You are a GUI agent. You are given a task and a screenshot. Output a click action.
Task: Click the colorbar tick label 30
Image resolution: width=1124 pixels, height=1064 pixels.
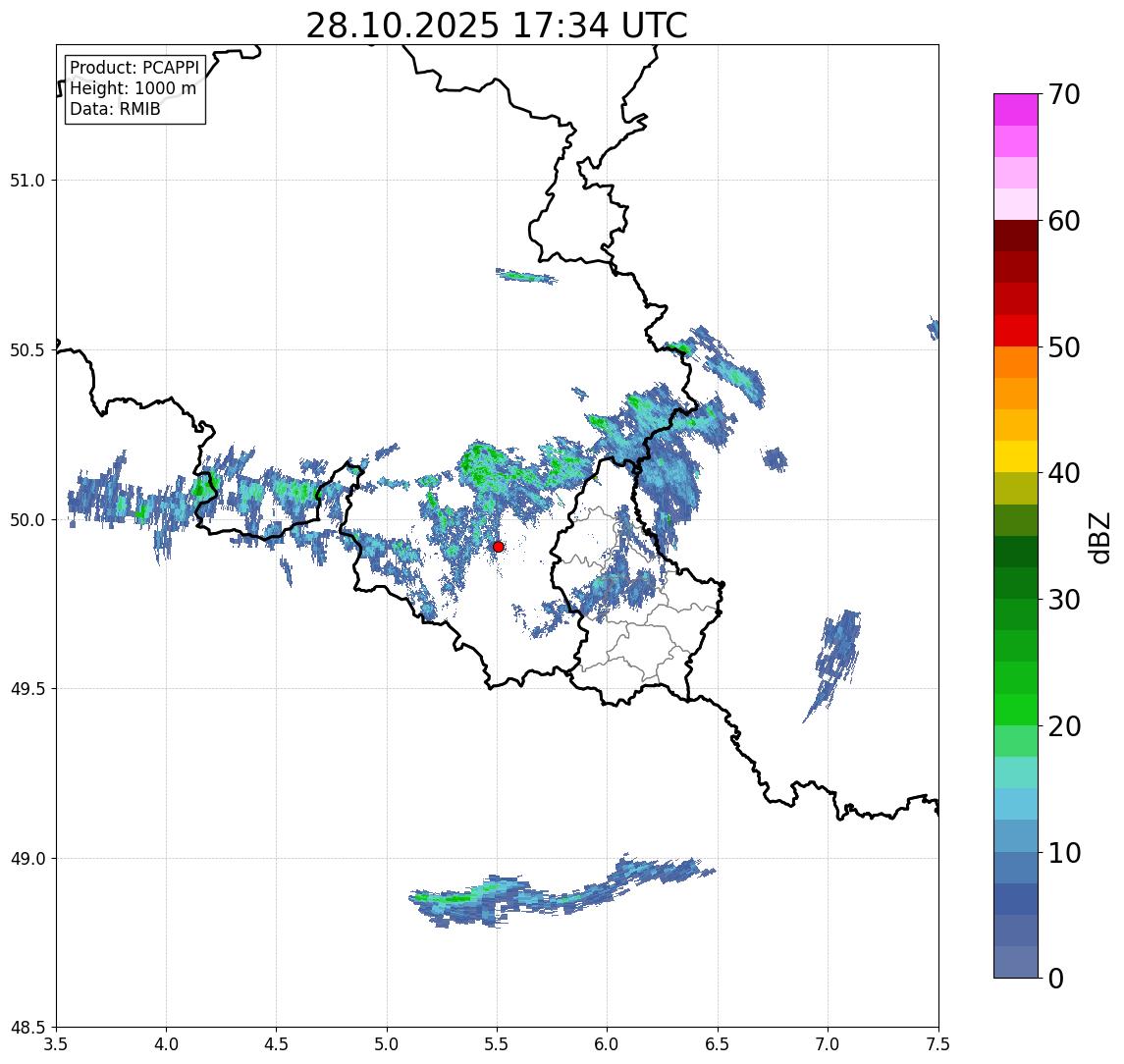coord(1064,600)
